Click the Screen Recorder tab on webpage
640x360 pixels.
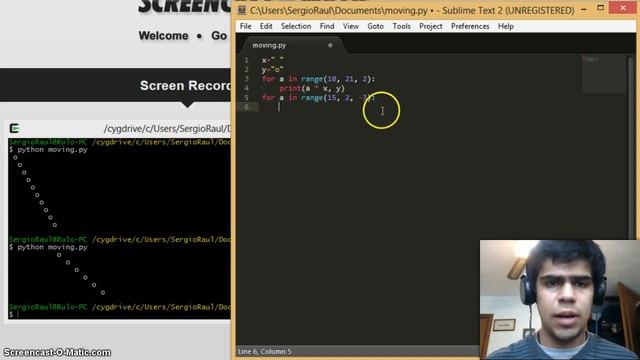click(185, 86)
